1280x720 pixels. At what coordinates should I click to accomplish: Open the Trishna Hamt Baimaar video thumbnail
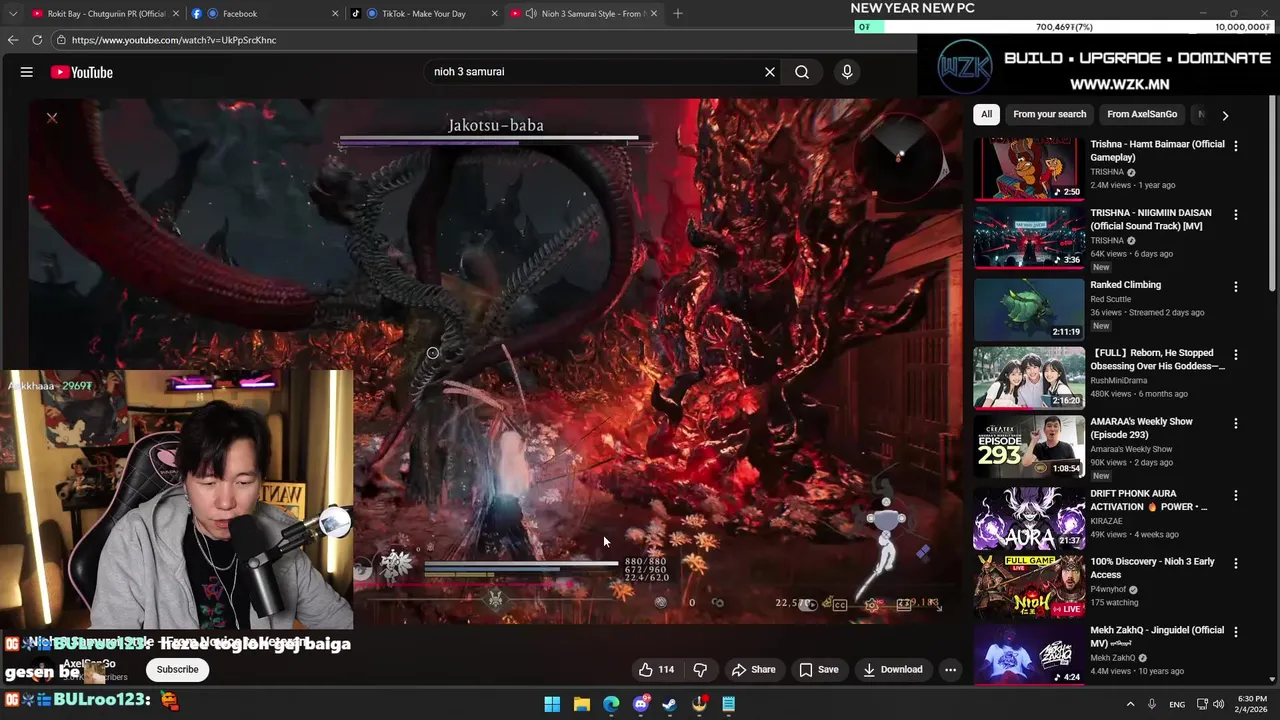(x=1029, y=169)
